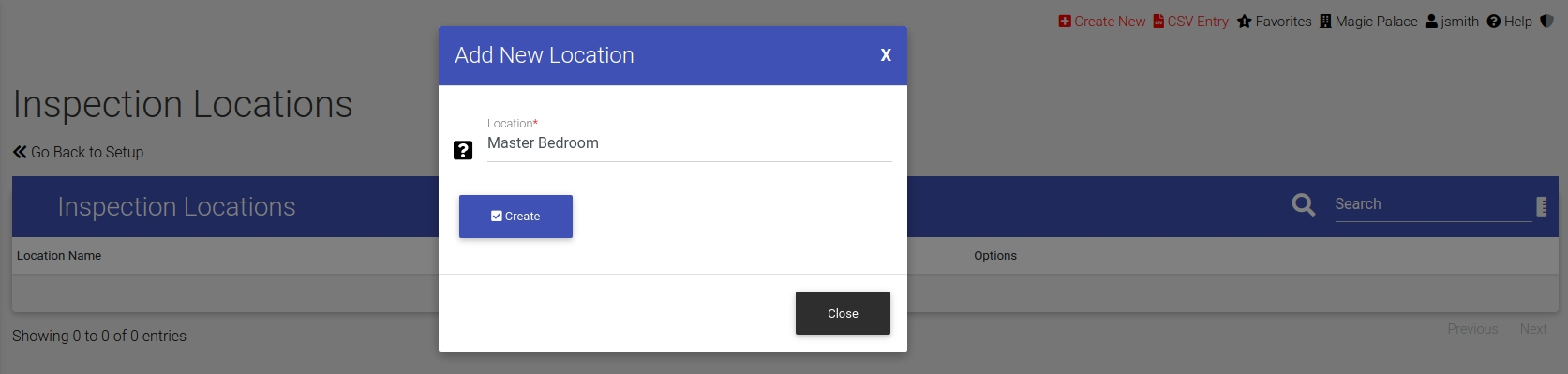The image size is (1568, 374).
Task: Sort by Location Name column header
Action: pyautogui.click(x=59, y=255)
